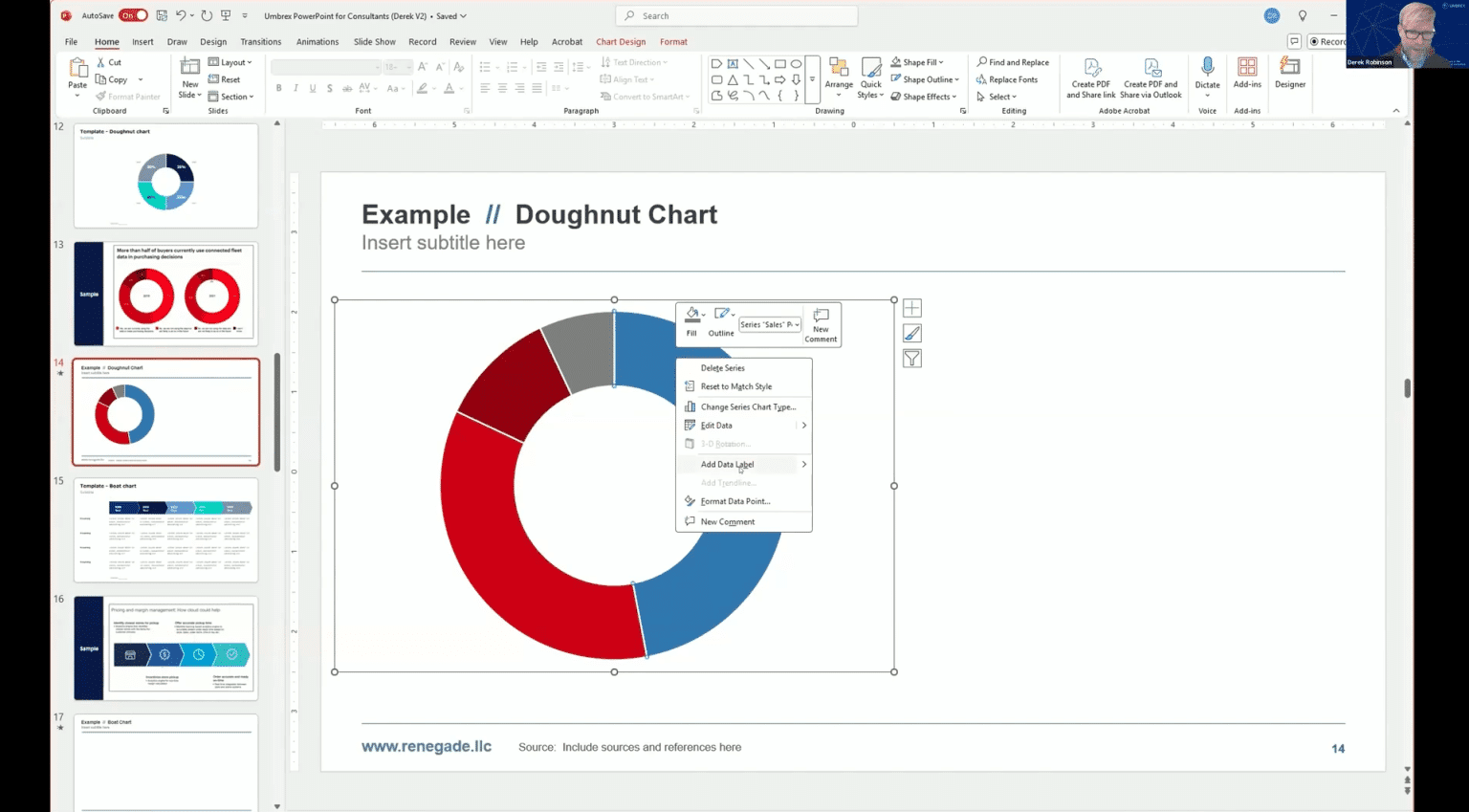This screenshot has width=1469, height=812.
Task: Select slide 13 thumbnail in the sidebar
Action: (x=165, y=293)
